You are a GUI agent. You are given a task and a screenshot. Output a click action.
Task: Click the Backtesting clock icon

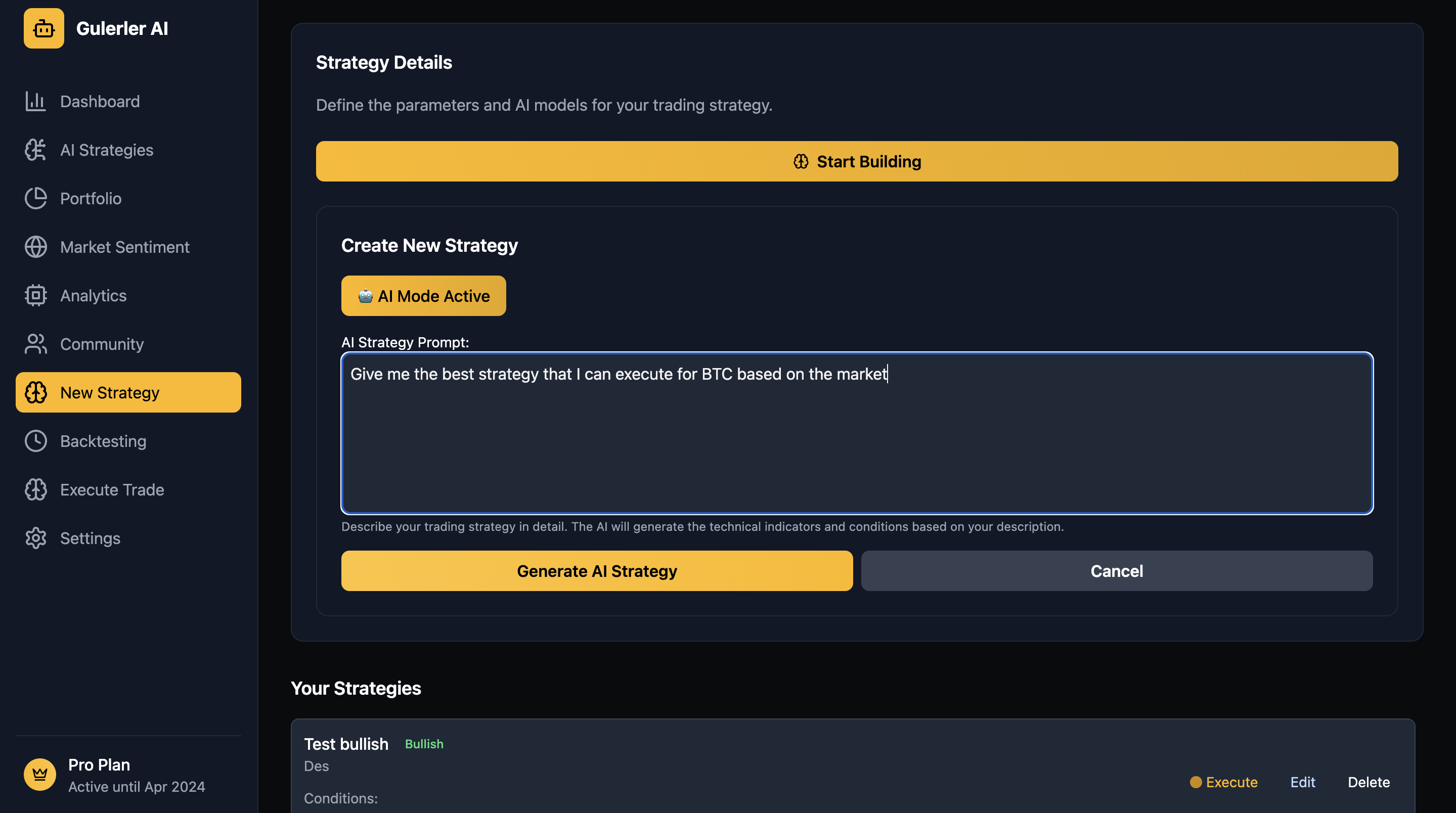coord(35,441)
